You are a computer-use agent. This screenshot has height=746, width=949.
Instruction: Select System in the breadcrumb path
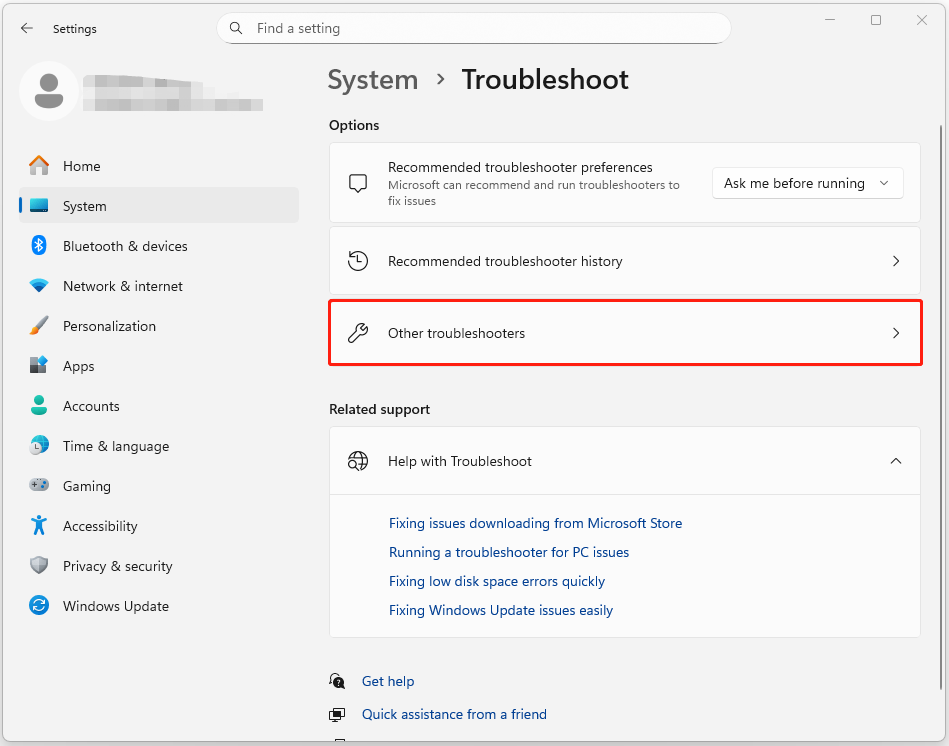[372, 79]
